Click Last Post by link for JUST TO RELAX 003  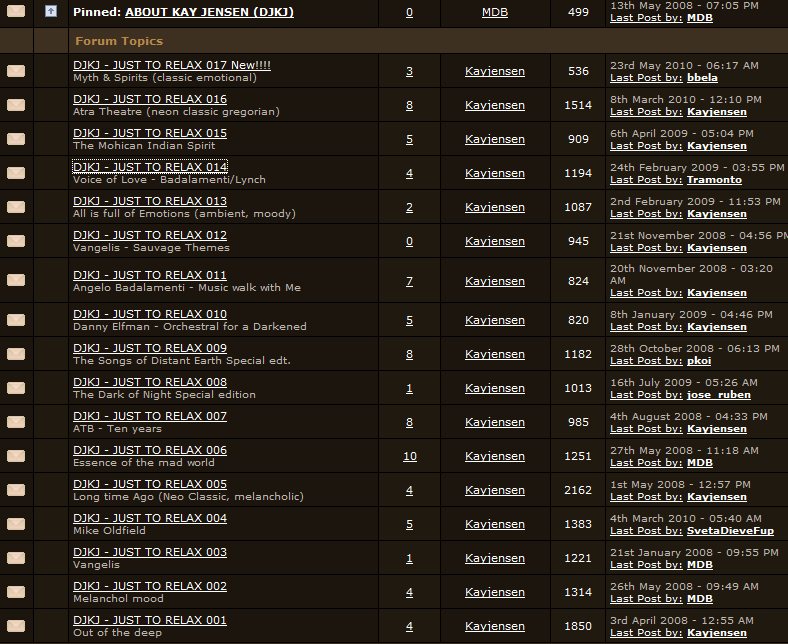coord(646,565)
